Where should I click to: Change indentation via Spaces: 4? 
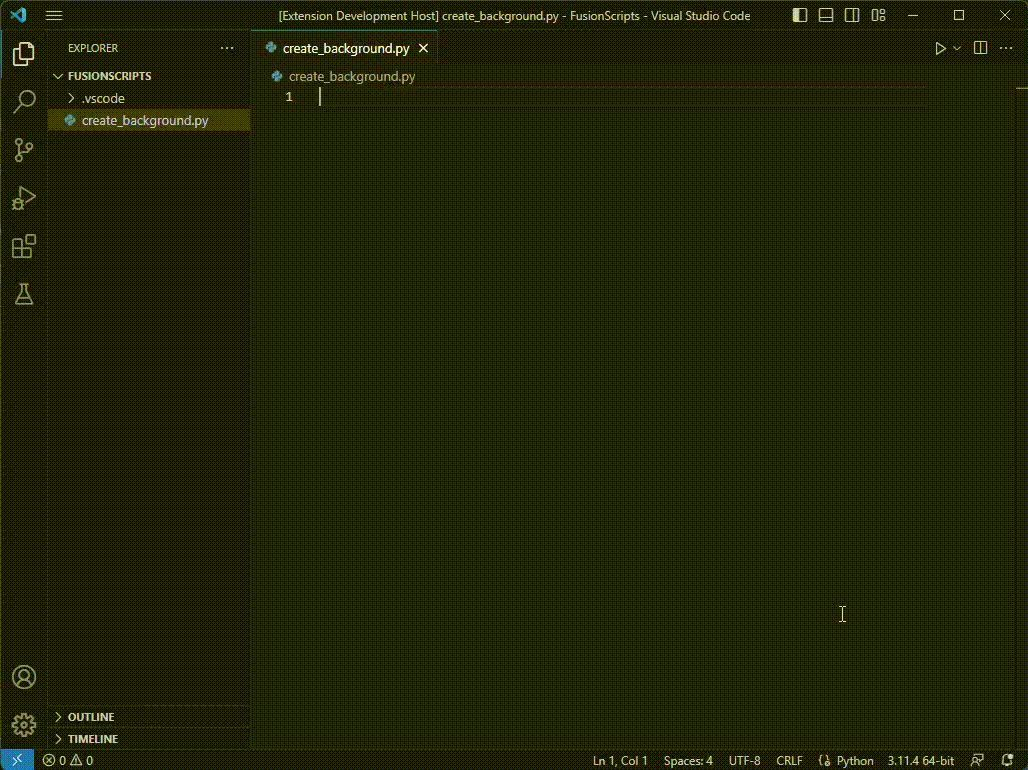pos(688,761)
